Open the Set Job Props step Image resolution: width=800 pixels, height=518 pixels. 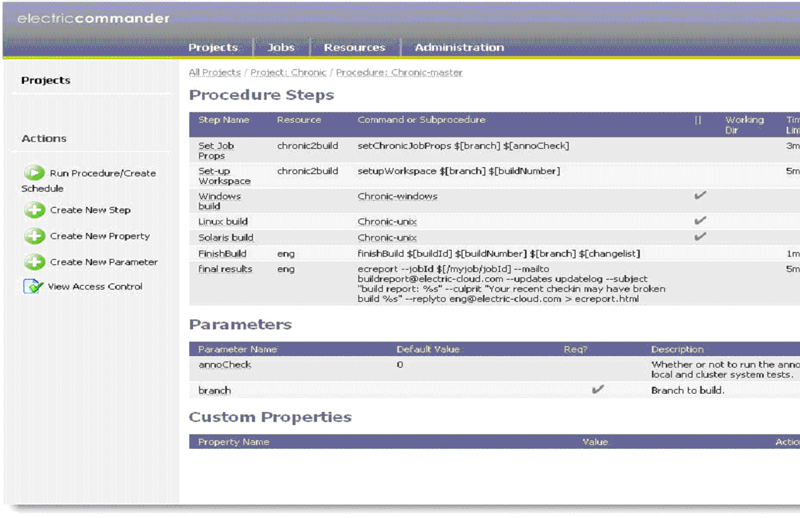pos(216,151)
